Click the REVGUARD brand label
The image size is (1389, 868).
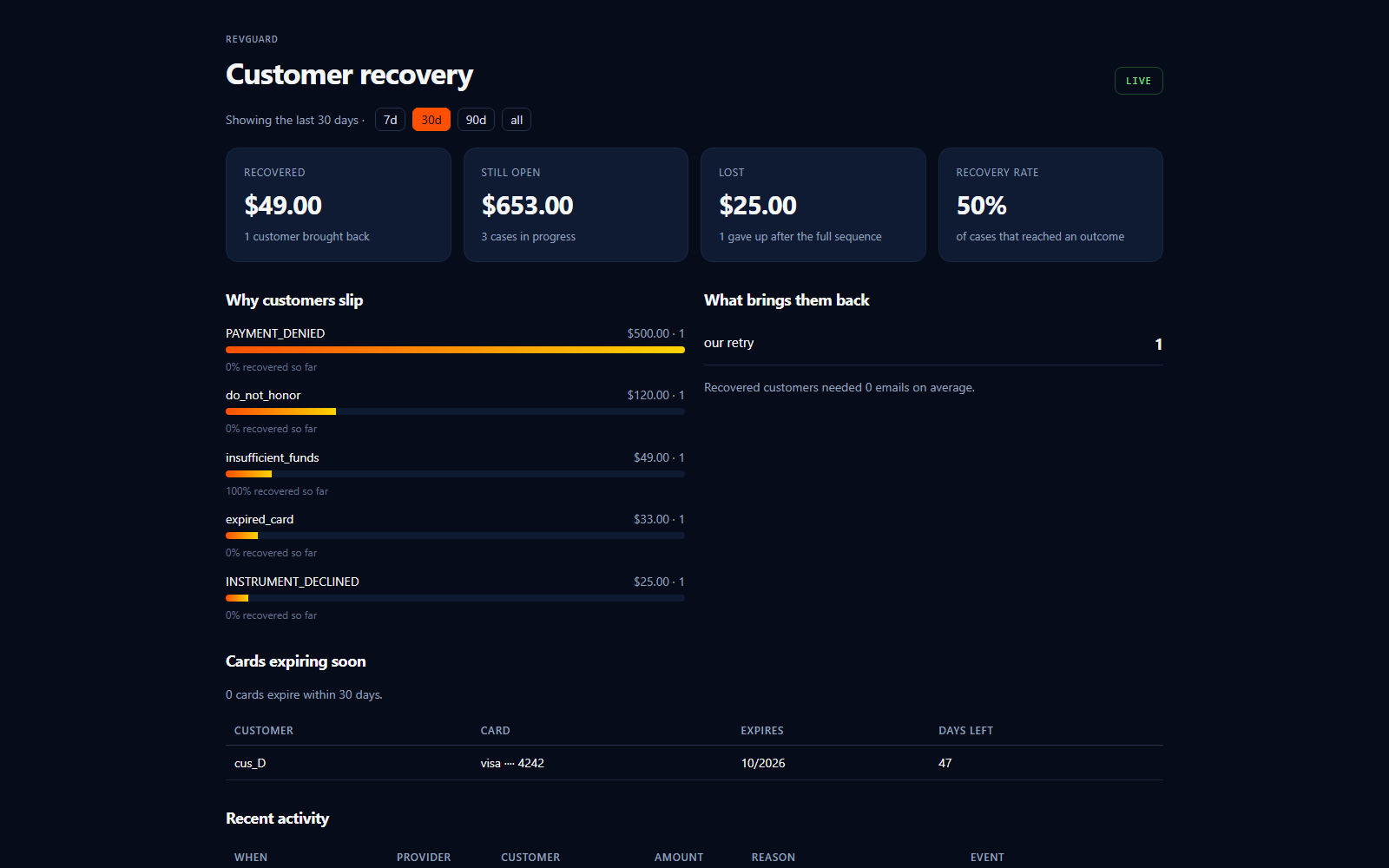[x=252, y=39]
